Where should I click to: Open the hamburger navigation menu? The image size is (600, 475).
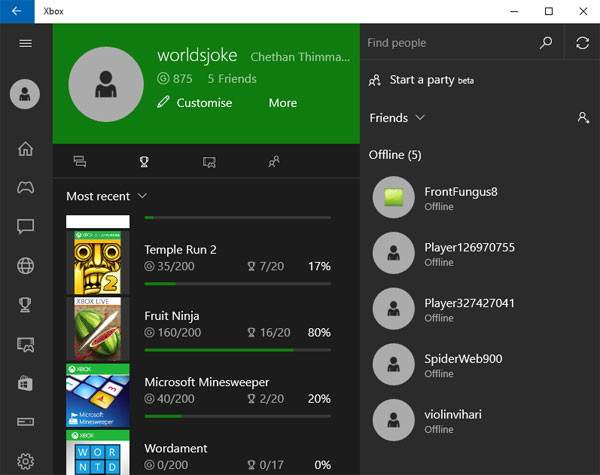click(x=26, y=43)
